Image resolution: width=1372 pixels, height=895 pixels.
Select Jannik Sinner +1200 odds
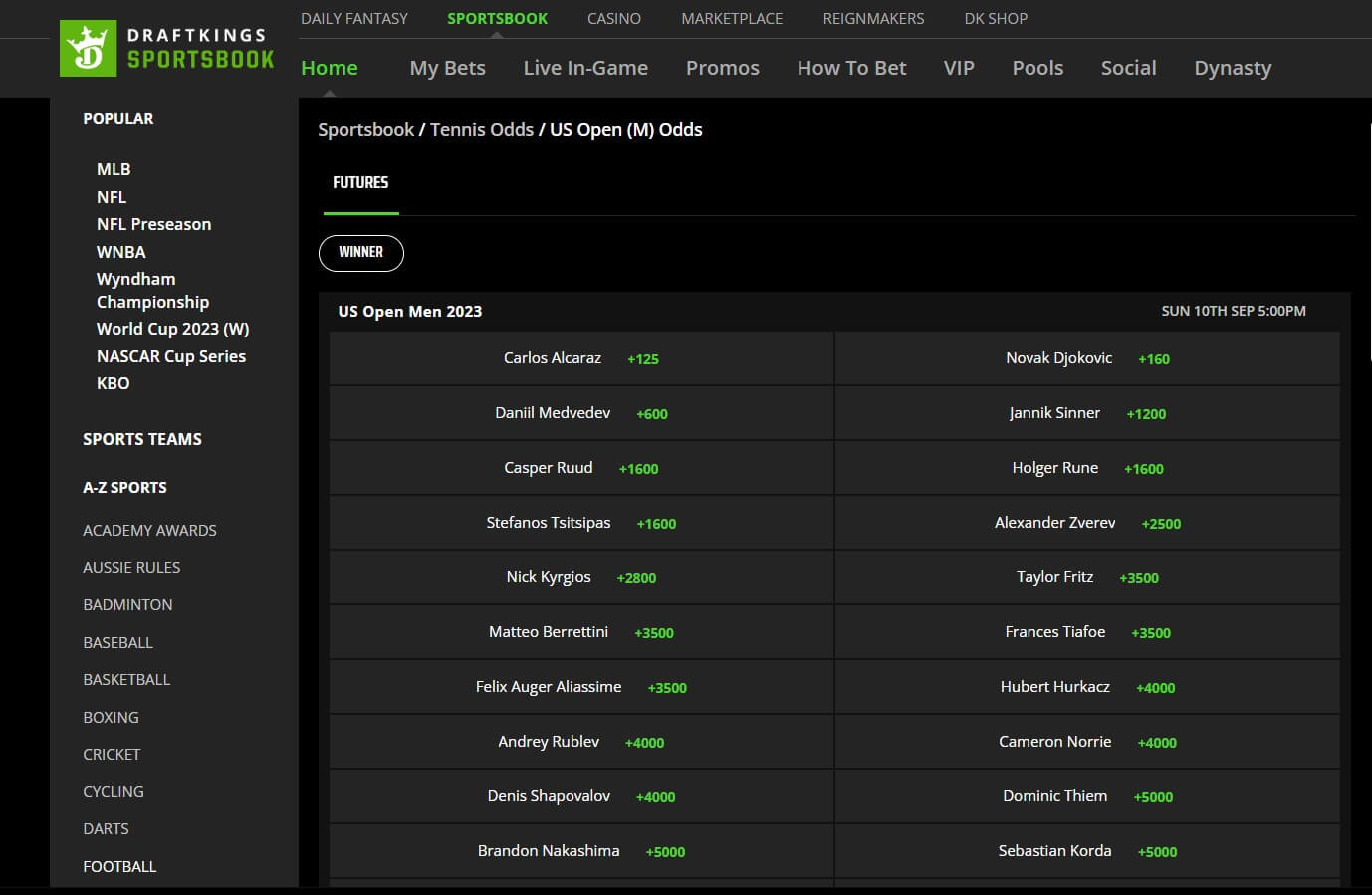coord(1087,413)
